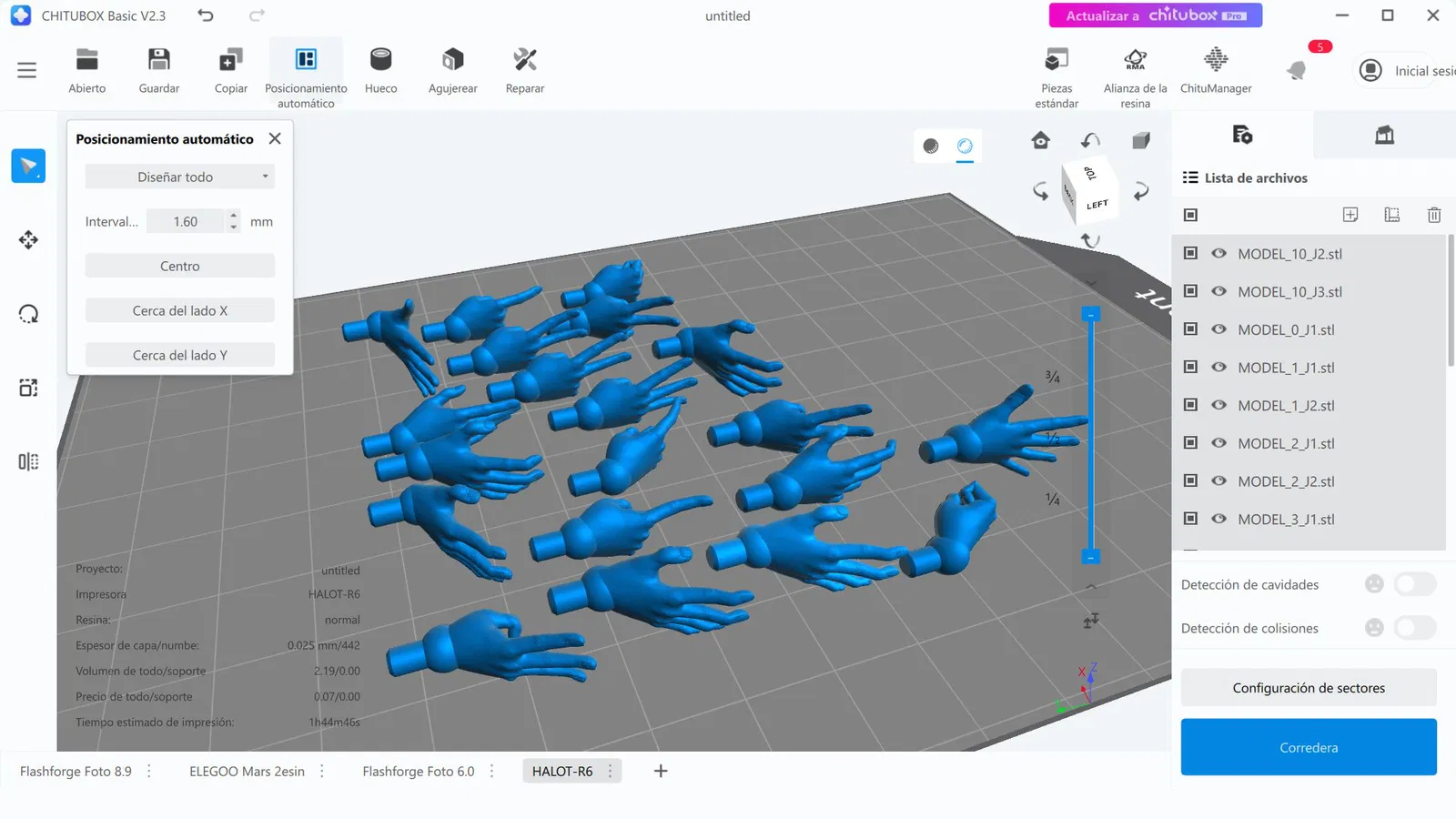Select the scale tool in sidebar
Viewport: 1456px width, 819px height.
click(28, 388)
